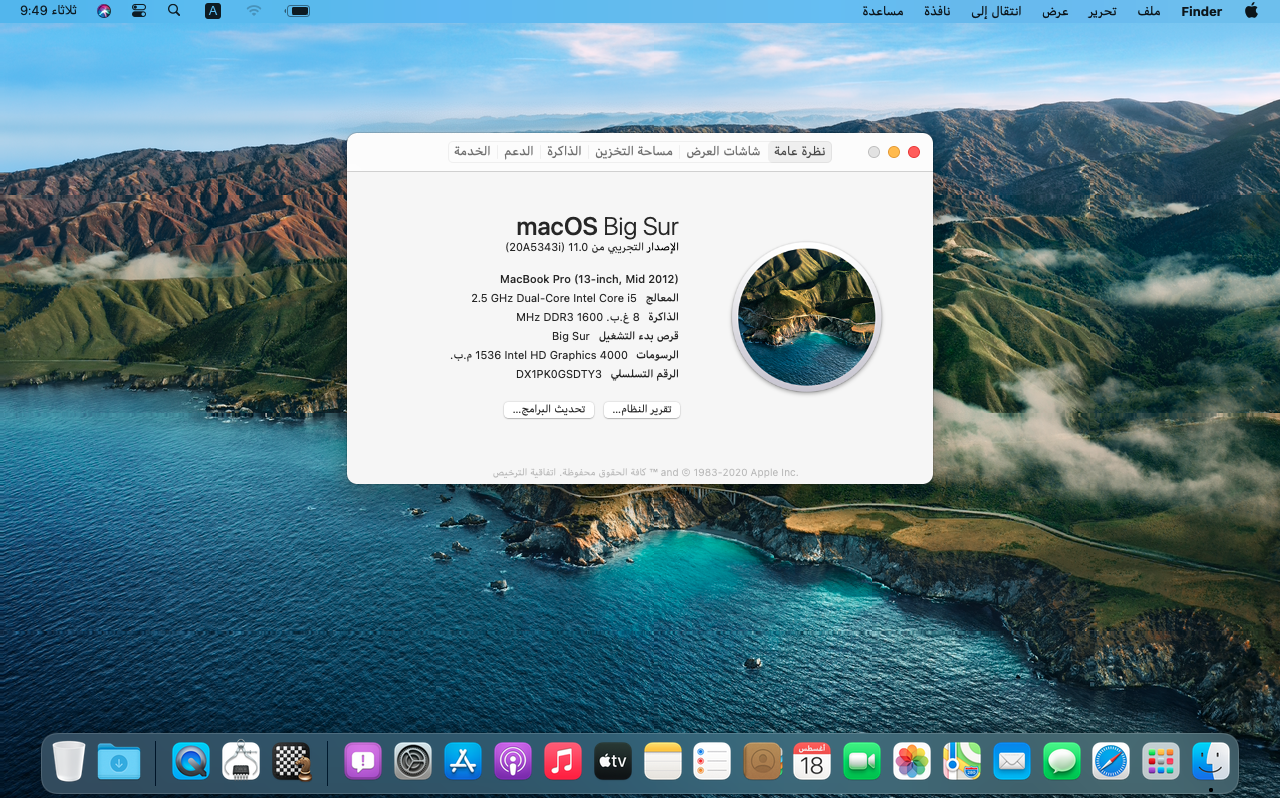The image size is (1280, 798).
Task: Open the Finder application menu
Action: point(1202,11)
